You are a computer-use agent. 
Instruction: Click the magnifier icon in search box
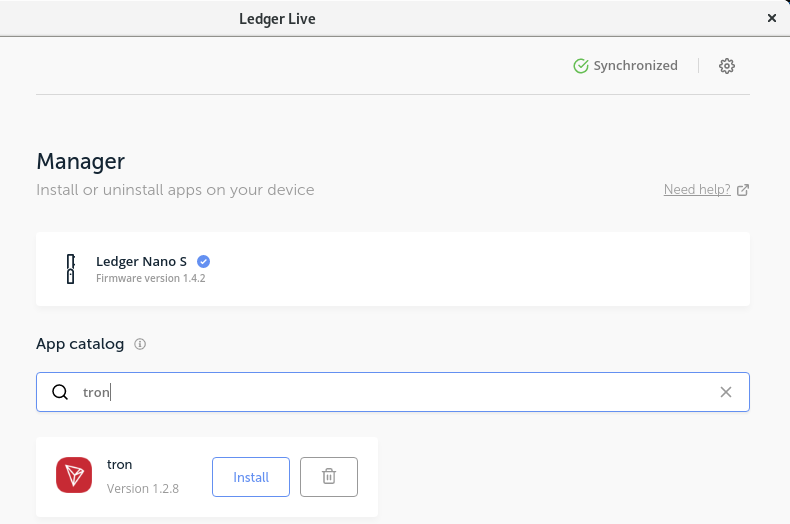[60, 392]
